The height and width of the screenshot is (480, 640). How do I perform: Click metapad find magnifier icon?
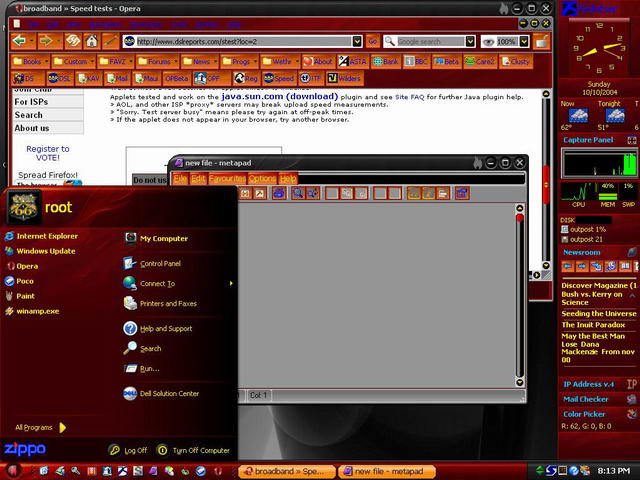click(x=298, y=193)
